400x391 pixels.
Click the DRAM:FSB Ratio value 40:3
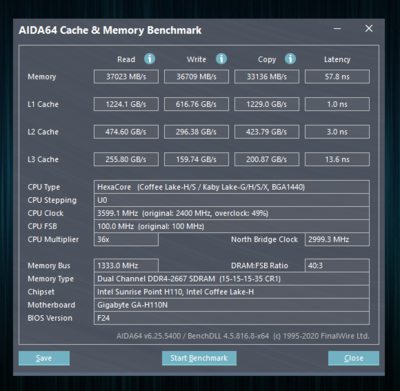pos(337,266)
